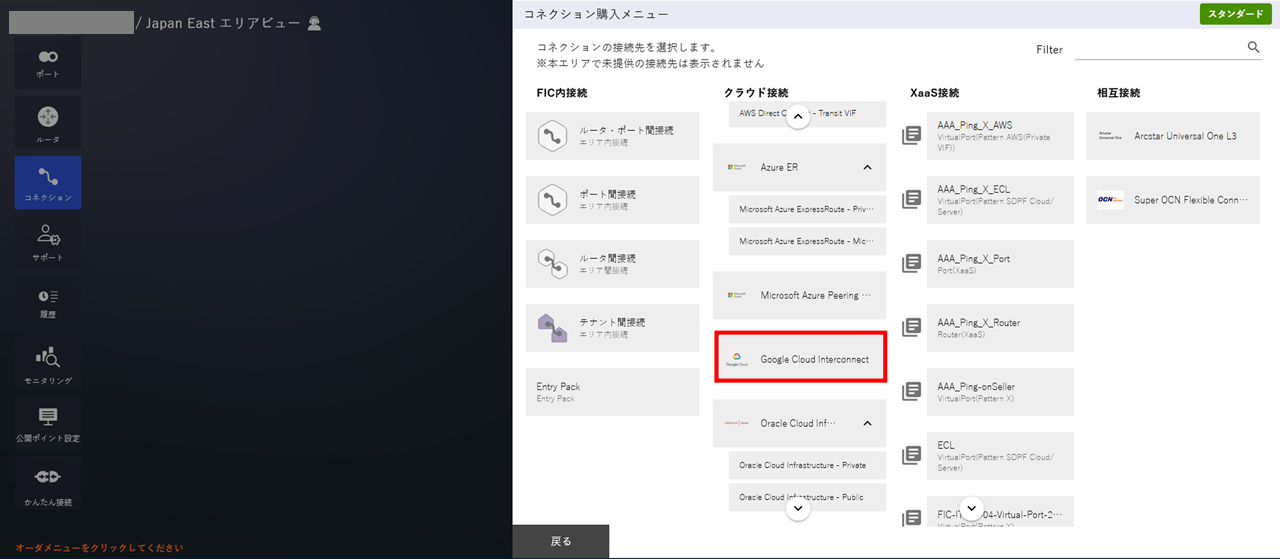The height and width of the screenshot is (559, 1280).
Task: Collapse the Azure ER group
Action: (x=867, y=167)
